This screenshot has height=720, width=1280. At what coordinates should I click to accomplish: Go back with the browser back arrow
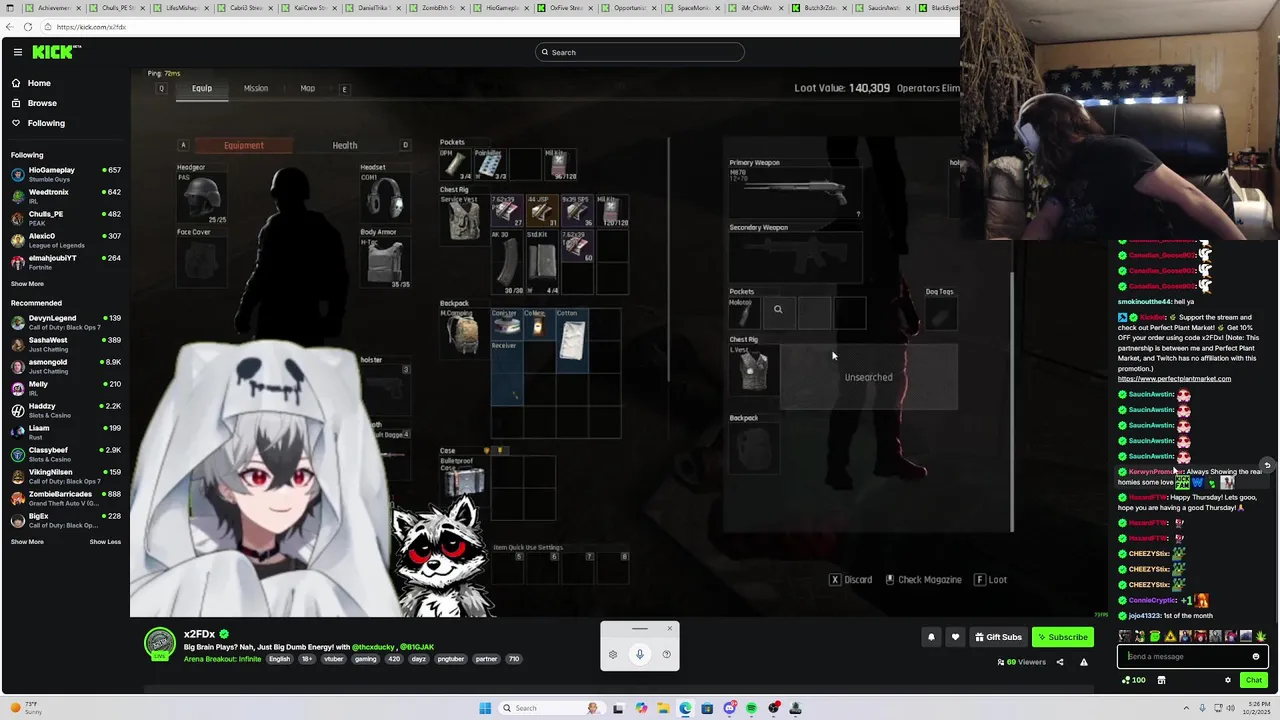[x=10, y=27]
